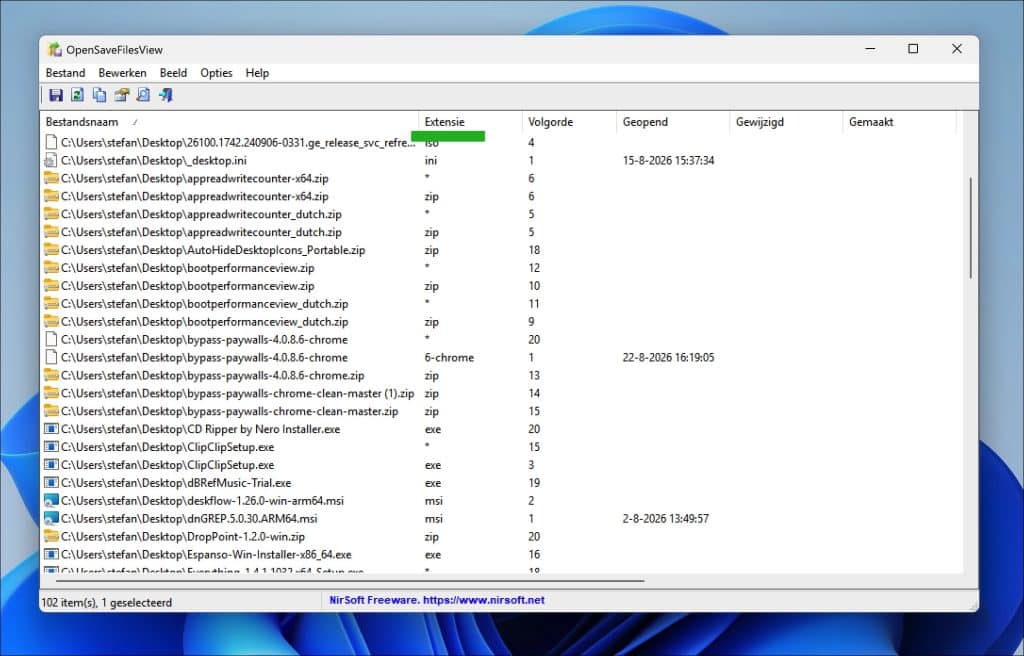Click the vertical scrollbar thumb of the file list

pos(970,227)
